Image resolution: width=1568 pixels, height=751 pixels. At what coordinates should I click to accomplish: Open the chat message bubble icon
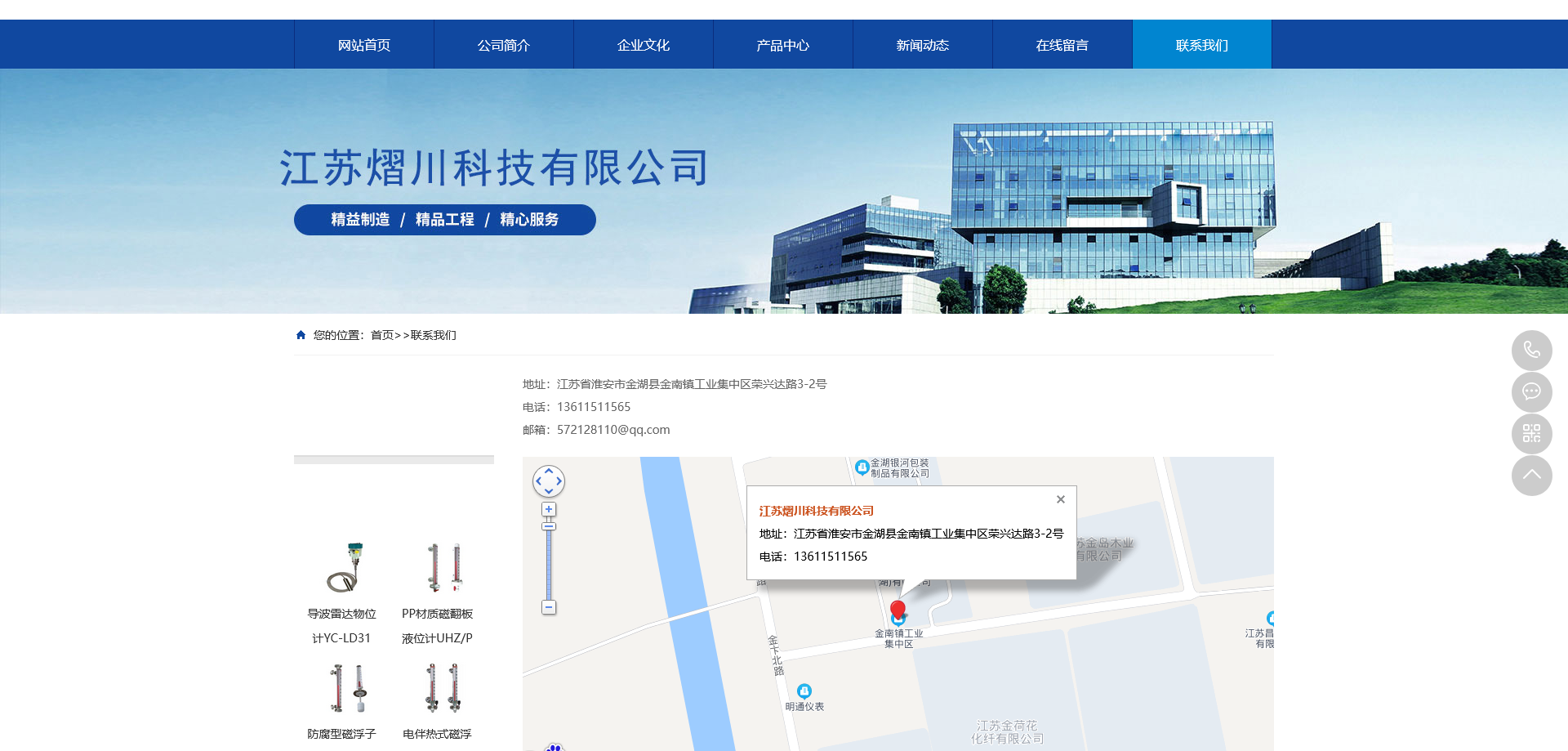pos(1531,392)
